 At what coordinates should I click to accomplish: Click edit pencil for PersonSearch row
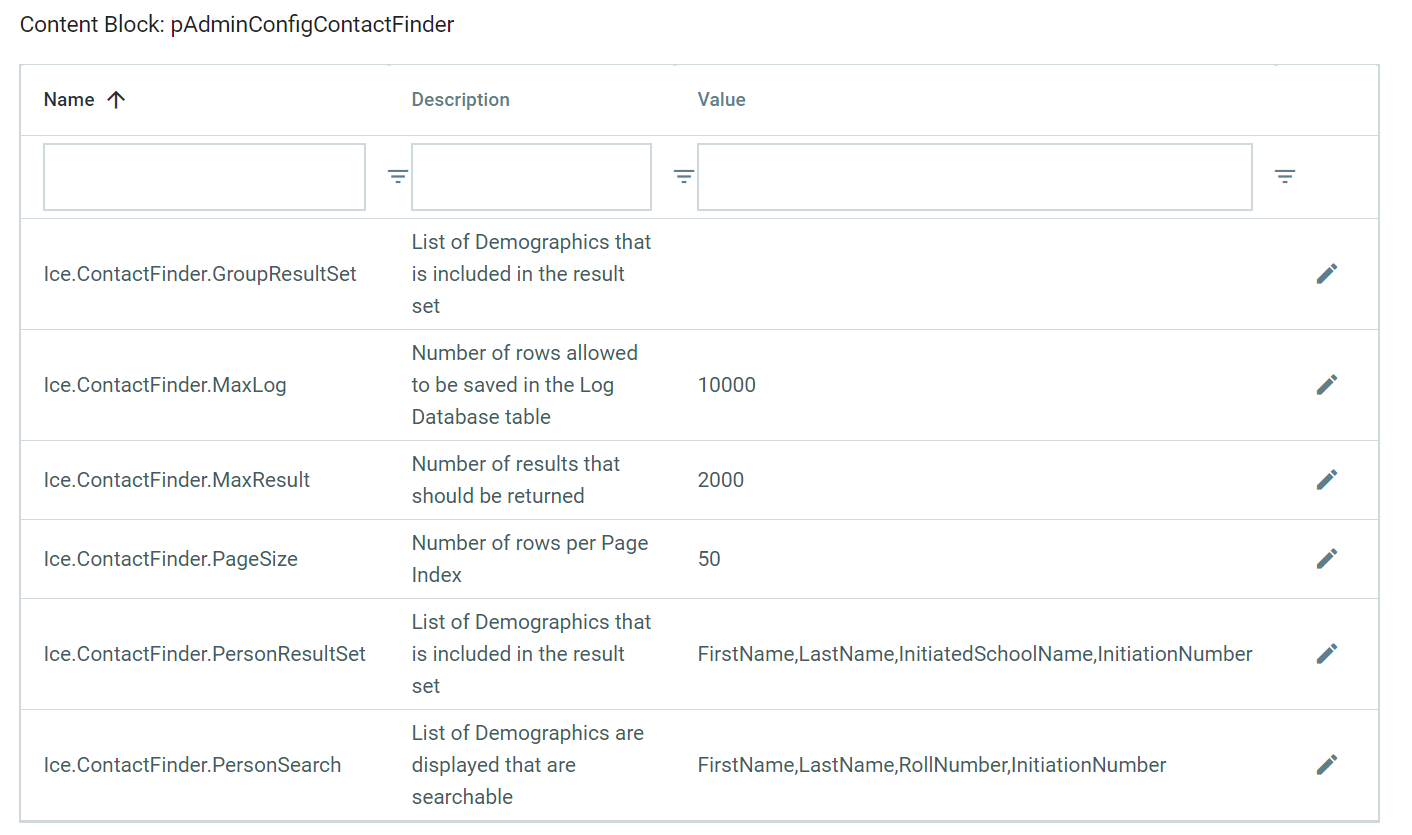(1326, 765)
